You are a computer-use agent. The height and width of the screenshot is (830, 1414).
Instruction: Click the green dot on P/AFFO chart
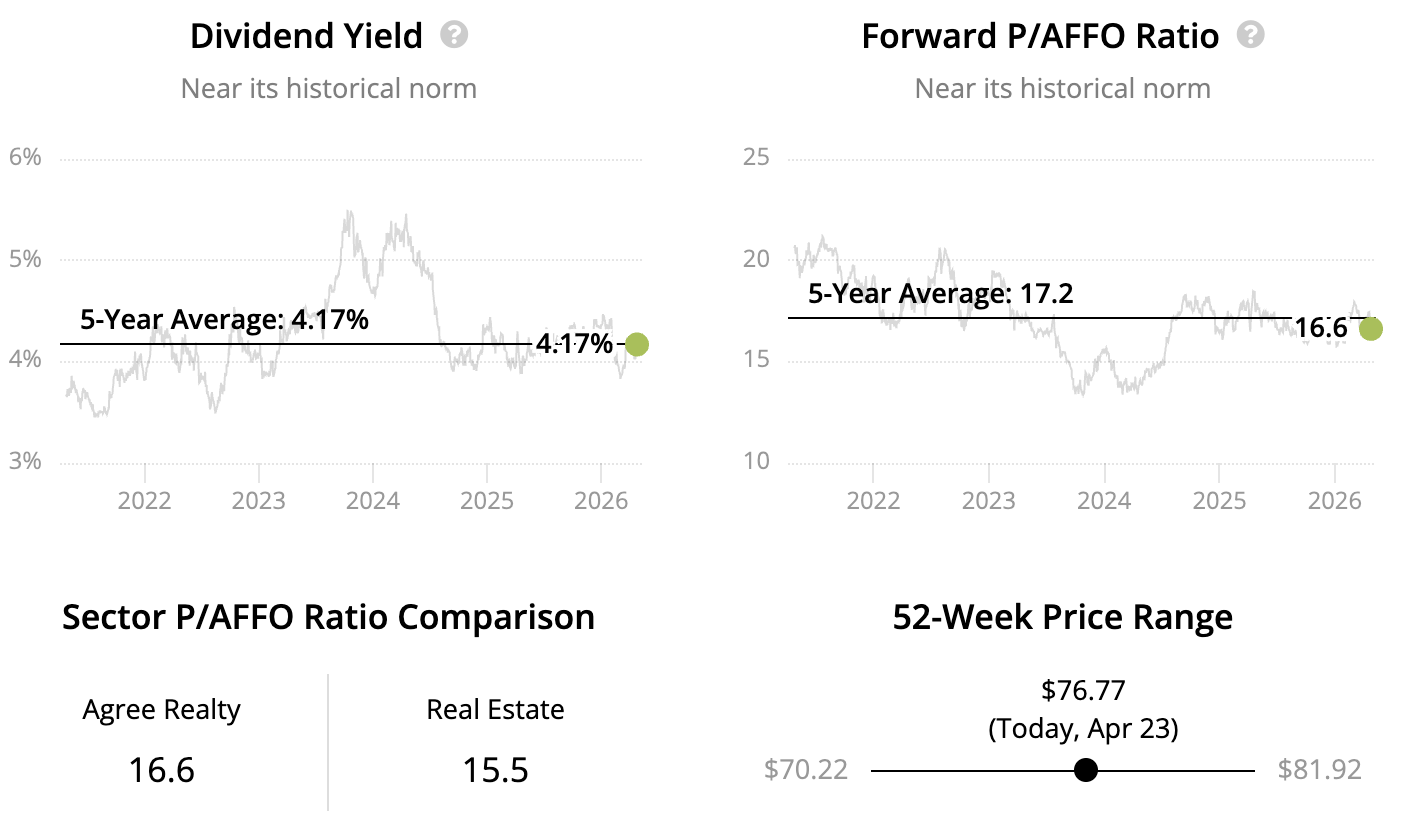(1371, 328)
